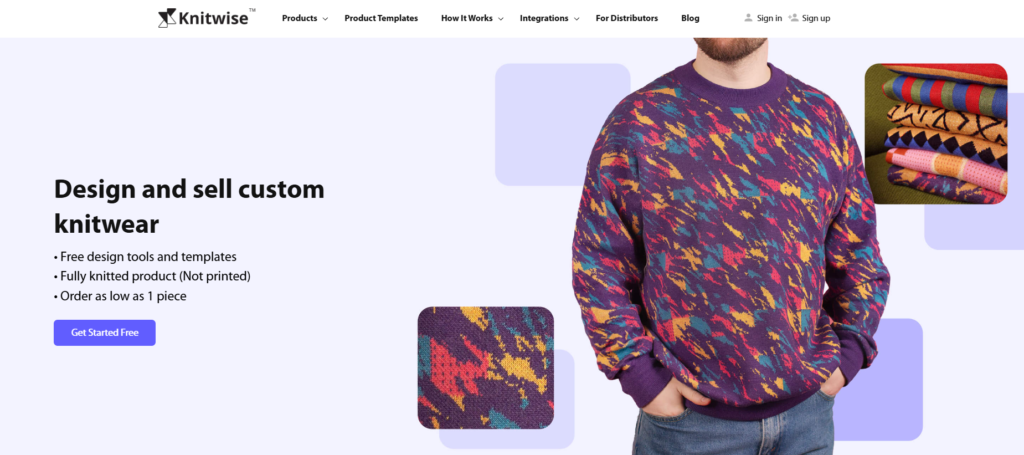Expand the Integrations dropdown chevron
Viewport: 1024px width, 455px height.
[577, 19]
